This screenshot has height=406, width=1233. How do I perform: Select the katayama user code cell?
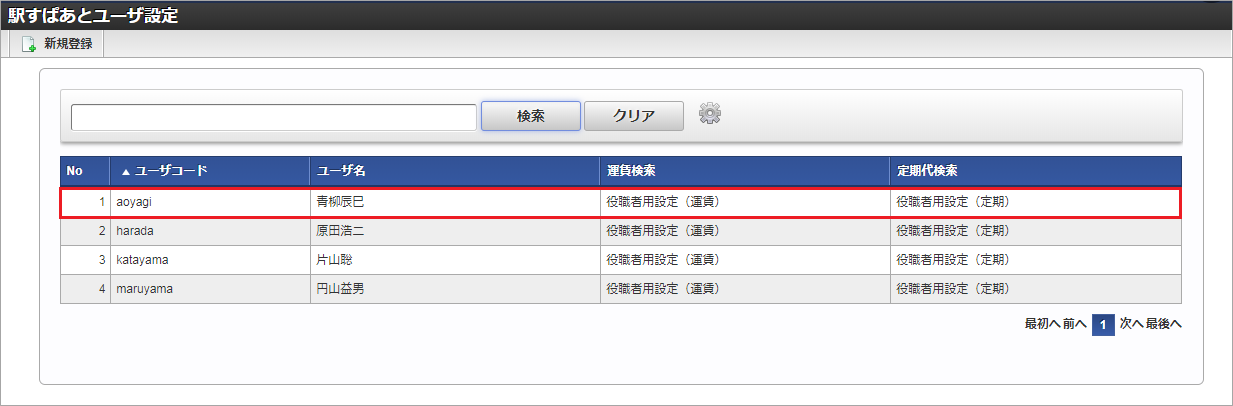point(210,260)
